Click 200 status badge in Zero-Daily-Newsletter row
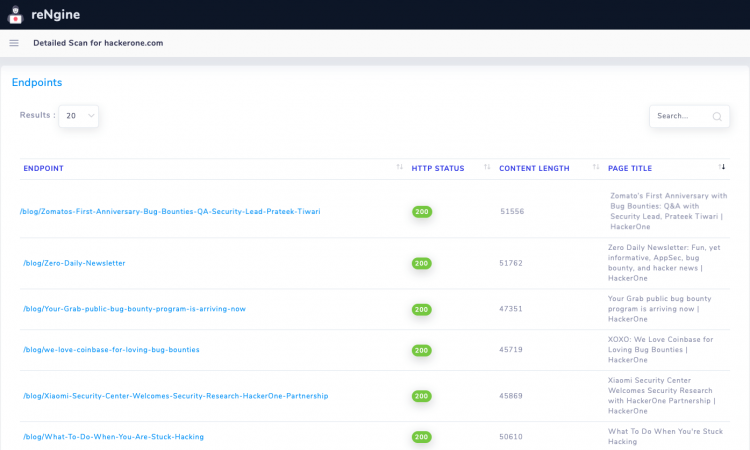The width and height of the screenshot is (750, 450). 421,263
